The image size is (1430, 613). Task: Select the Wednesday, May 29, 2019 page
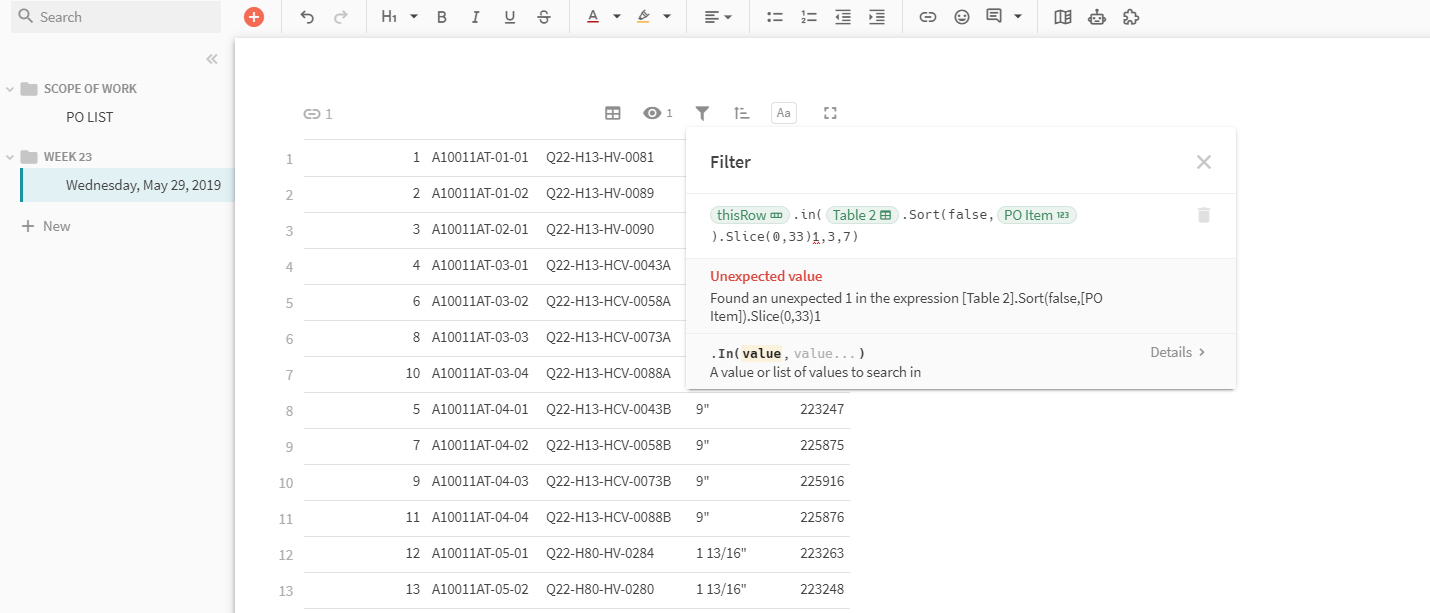click(x=143, y=185)
